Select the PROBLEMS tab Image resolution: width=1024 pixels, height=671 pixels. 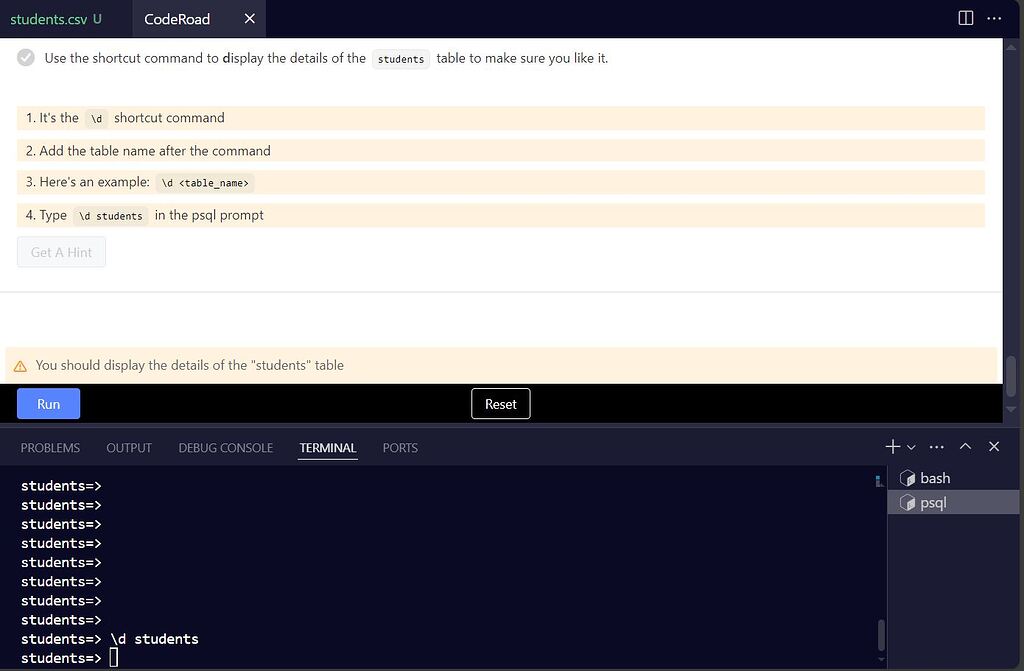tap(49, 447)
